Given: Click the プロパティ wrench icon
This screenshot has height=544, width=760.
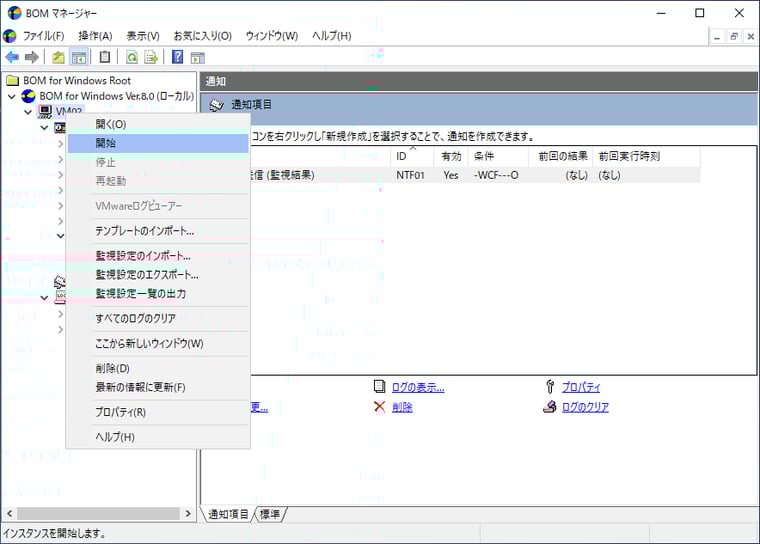Looking at the screenshot, I should (x=550, y=386).
